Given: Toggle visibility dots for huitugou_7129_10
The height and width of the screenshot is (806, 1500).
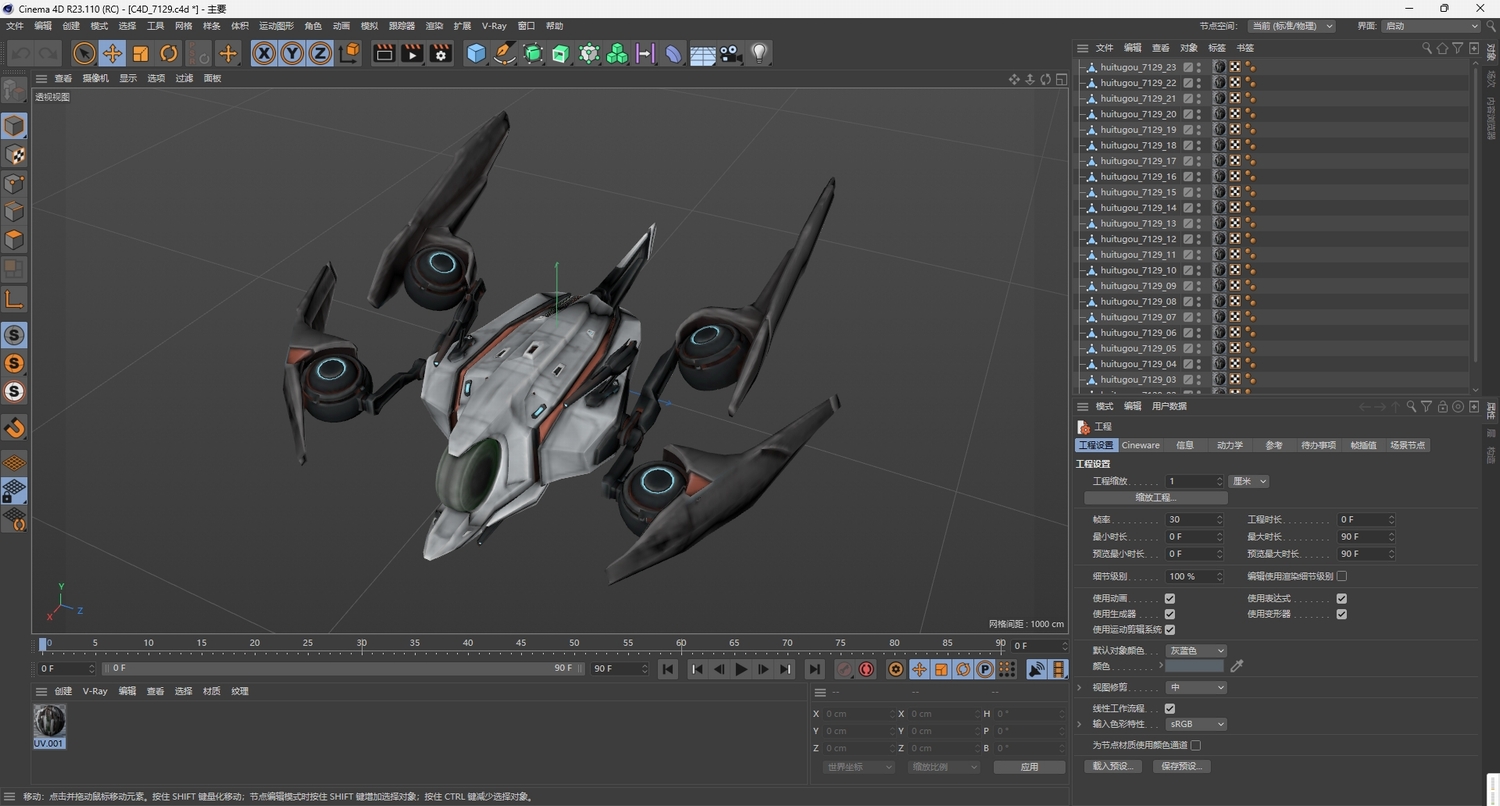Looking at the screenshot, I should (x=1198, y=270).
